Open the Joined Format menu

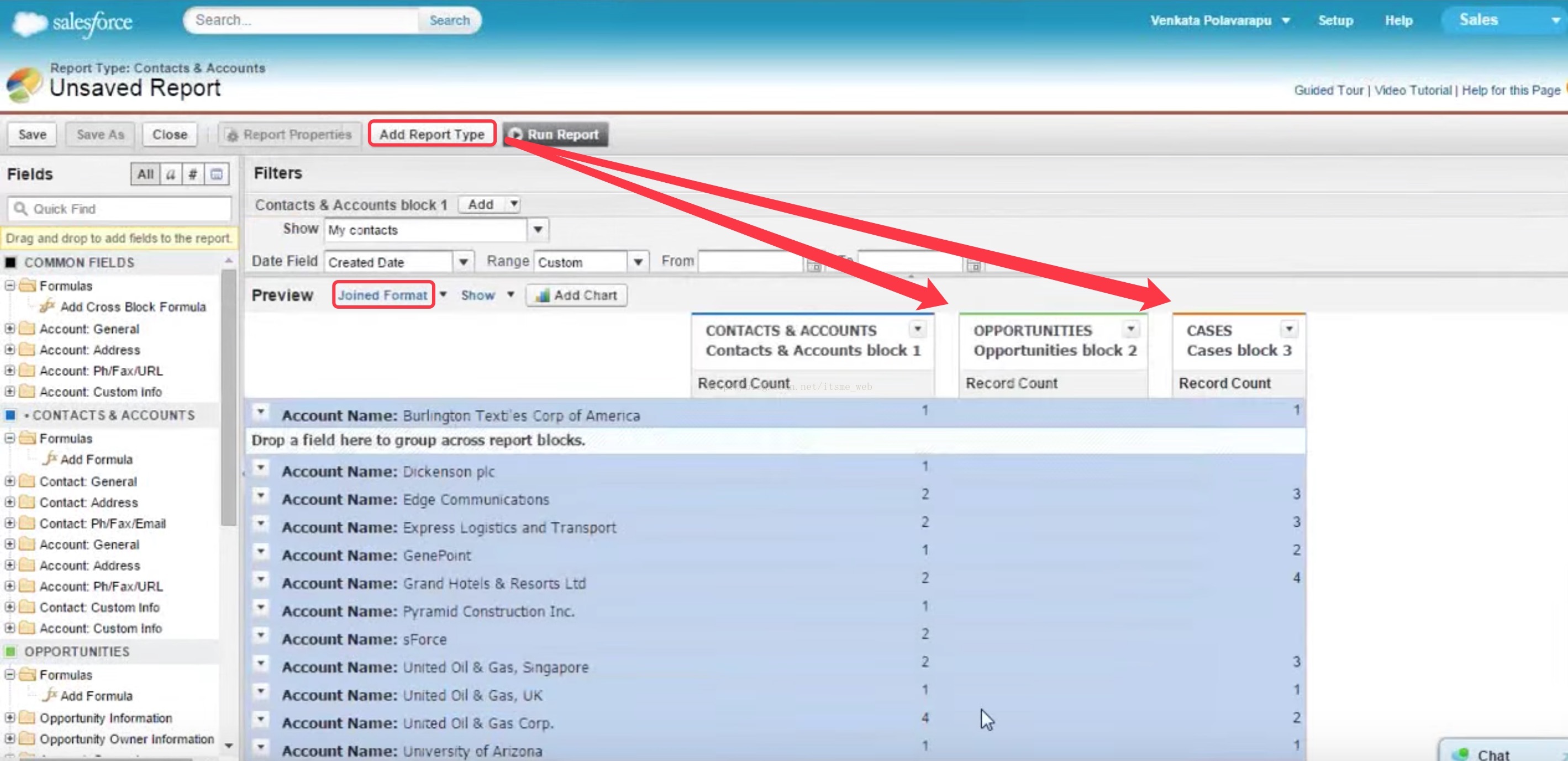pos(383,295)
